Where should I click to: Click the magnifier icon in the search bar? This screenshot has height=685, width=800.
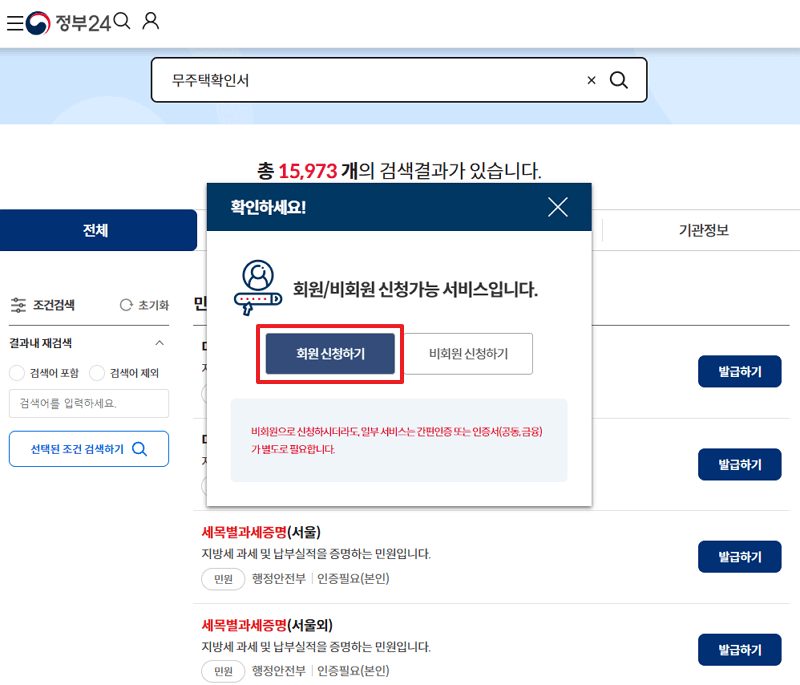coord(619,79)
